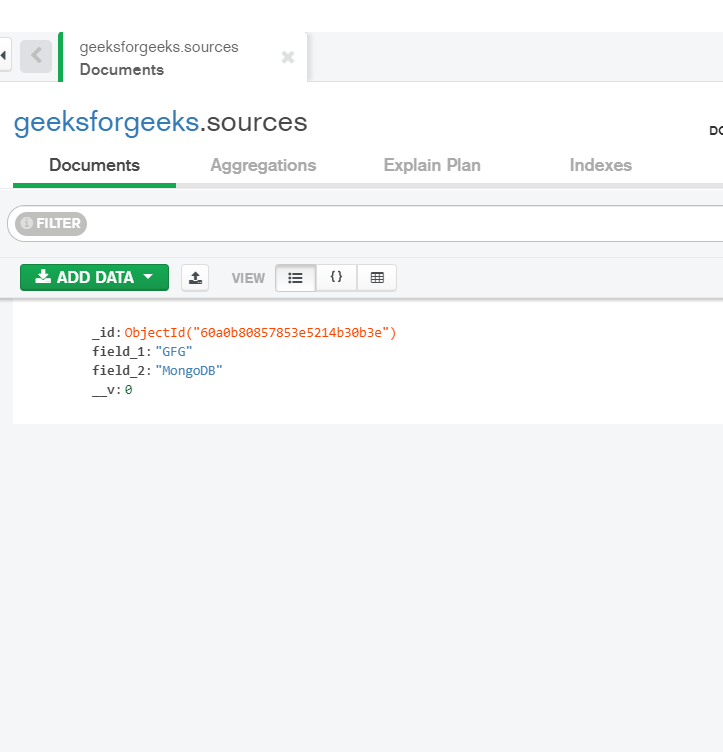Image resolution: width=723 pixels, height=752 pixels.
Task: Switch to list view icon
Action: (x=295, y=278)
